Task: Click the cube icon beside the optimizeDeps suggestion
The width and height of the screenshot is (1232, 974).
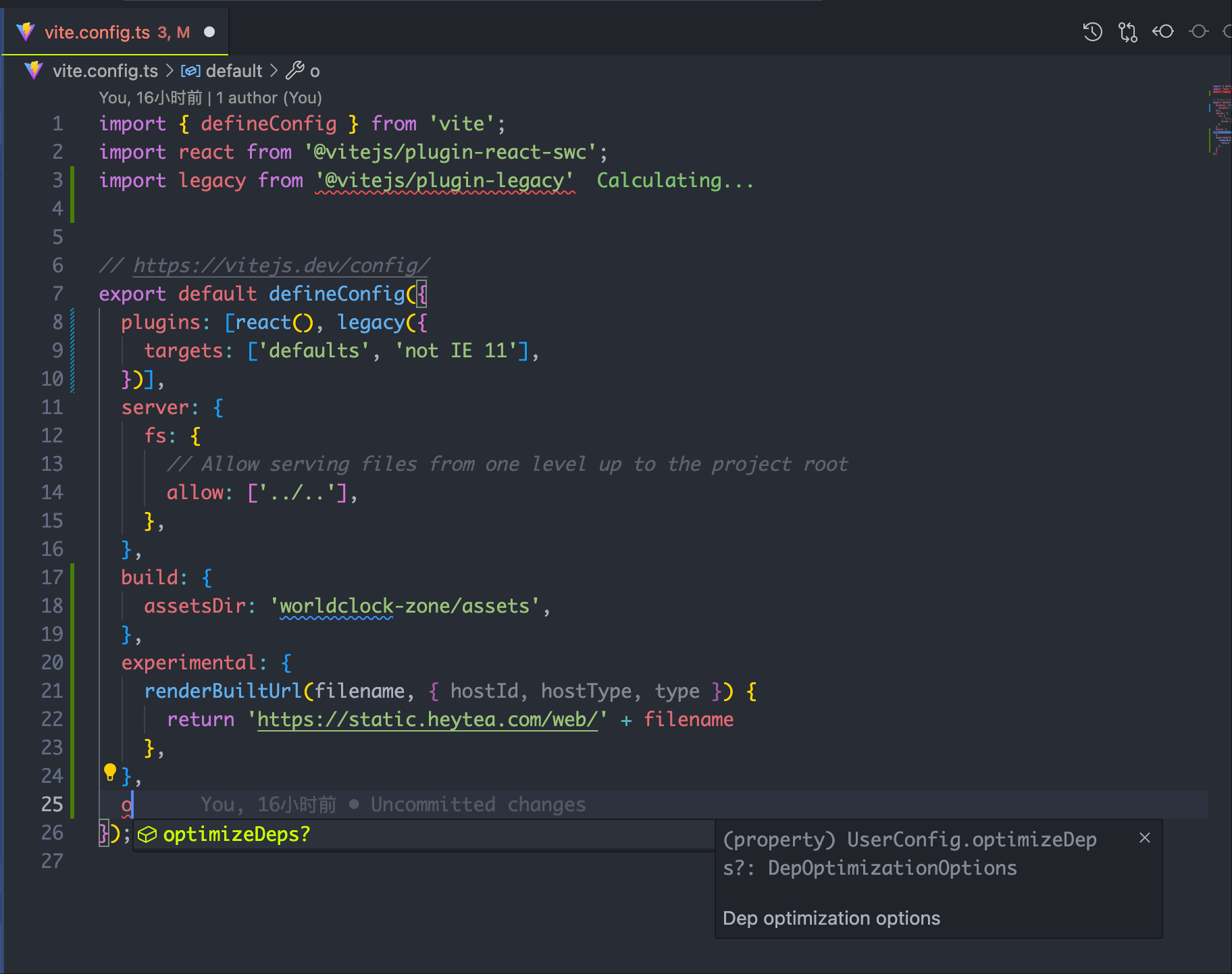Action: 147,835
